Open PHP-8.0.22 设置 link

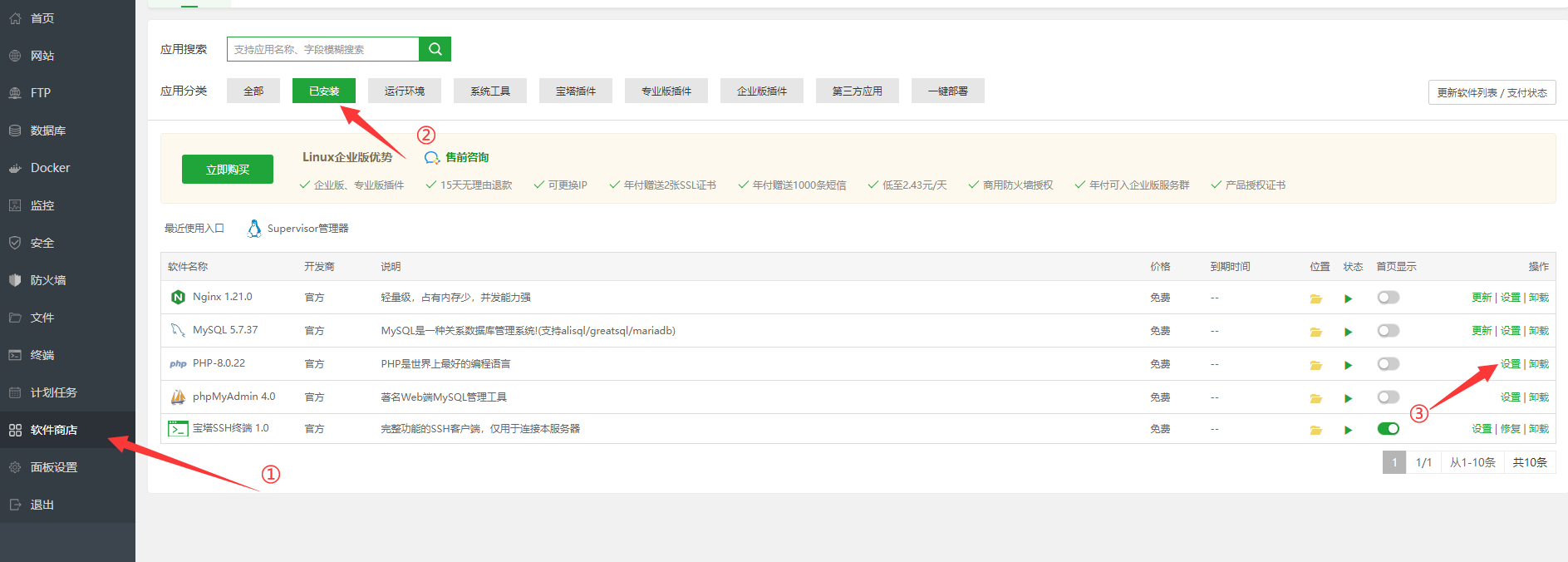1511,364
